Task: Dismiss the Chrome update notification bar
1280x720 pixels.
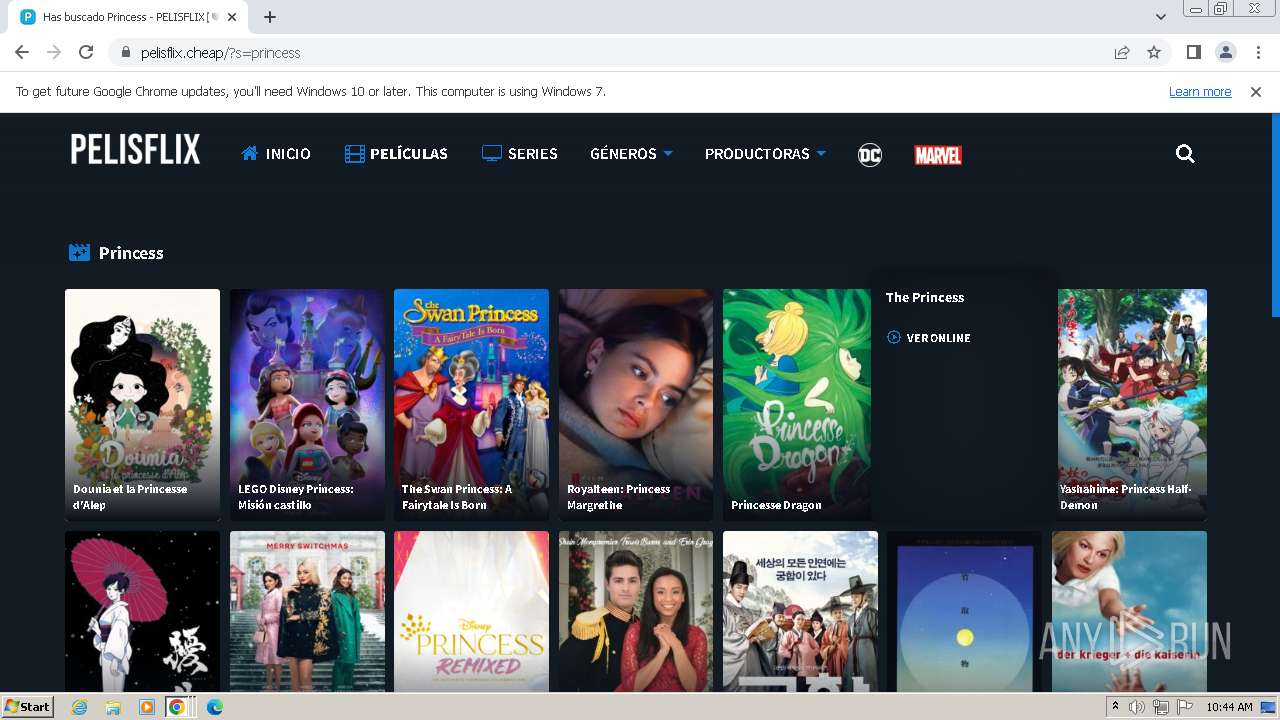Action: [x=1256, y=92]
